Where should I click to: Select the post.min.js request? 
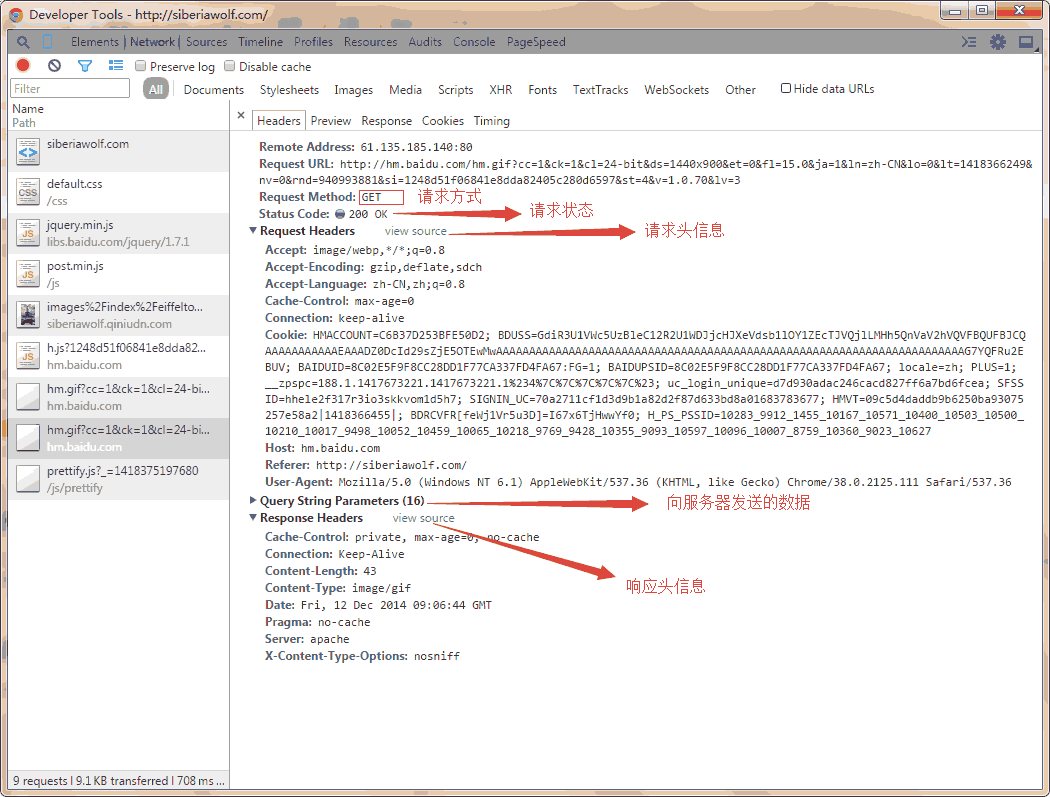pos(119,274)
